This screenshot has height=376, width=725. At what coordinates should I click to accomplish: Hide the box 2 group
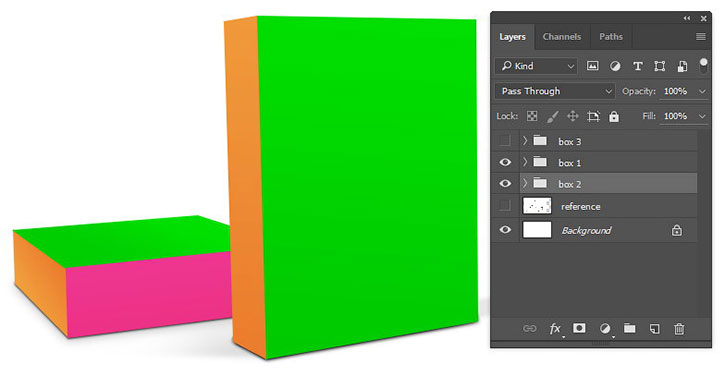tap(505, 183)
